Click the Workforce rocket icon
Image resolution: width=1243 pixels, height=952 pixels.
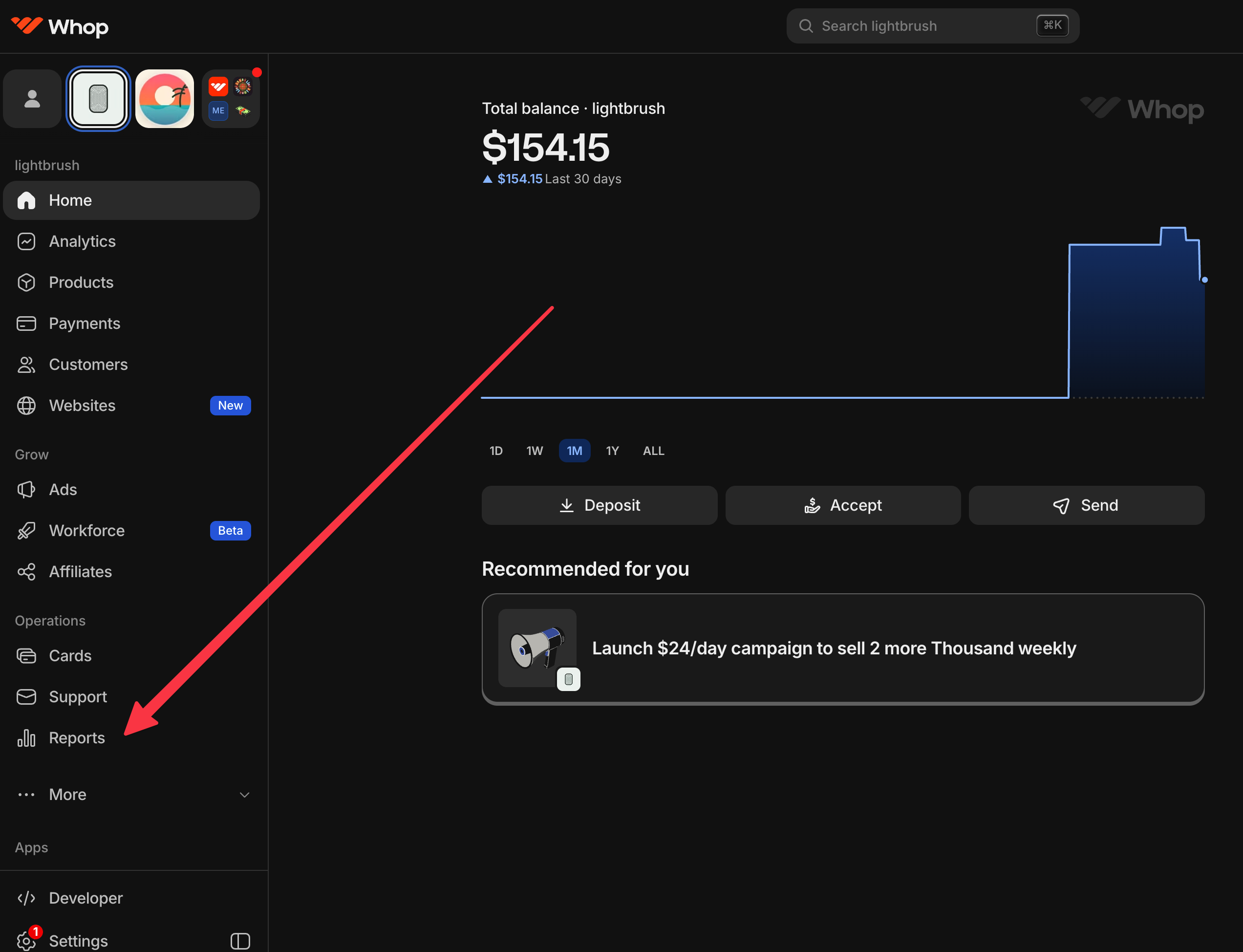click(x=26, y=530)
